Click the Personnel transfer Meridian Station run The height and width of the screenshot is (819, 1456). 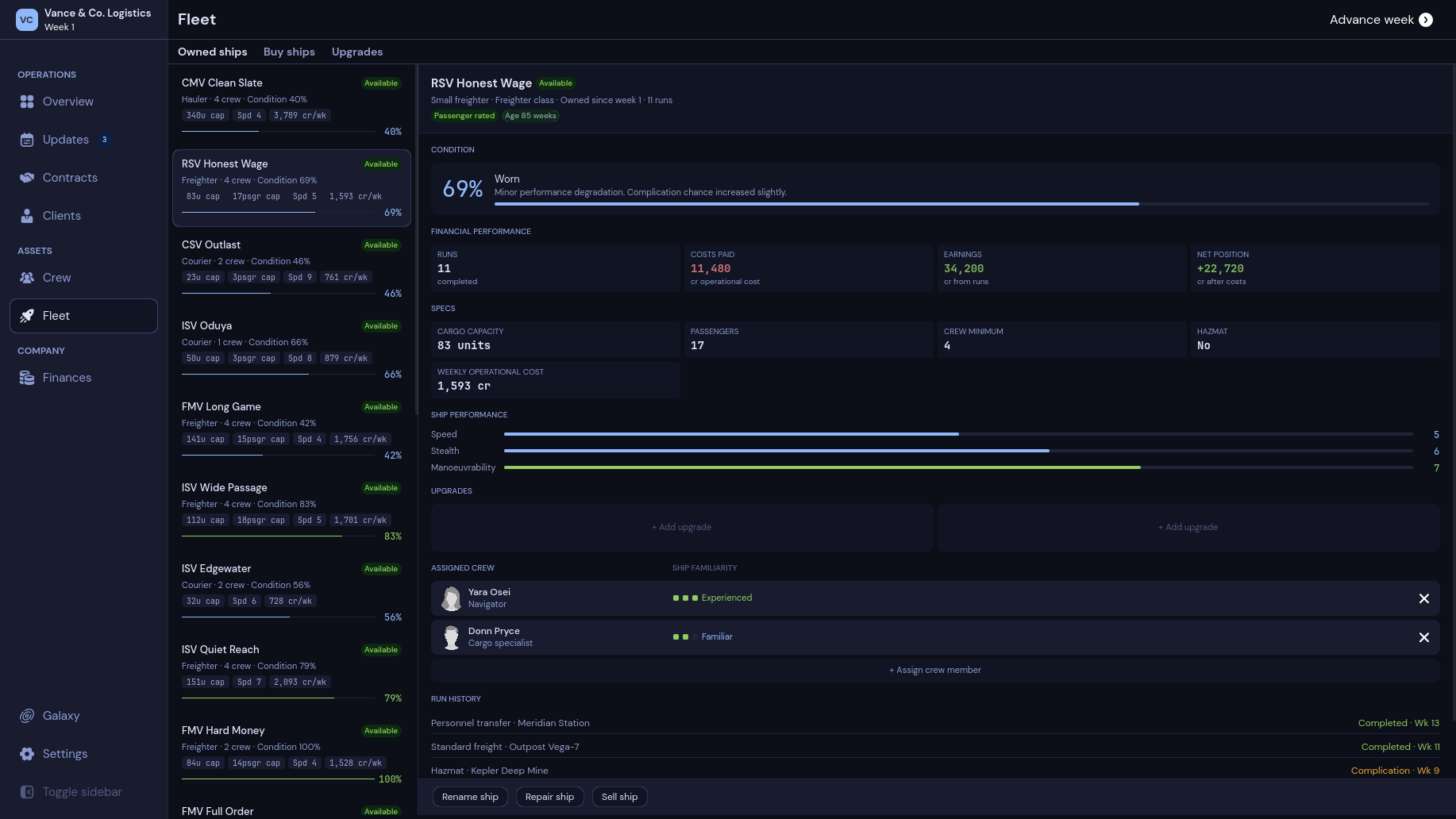point(935,723)
